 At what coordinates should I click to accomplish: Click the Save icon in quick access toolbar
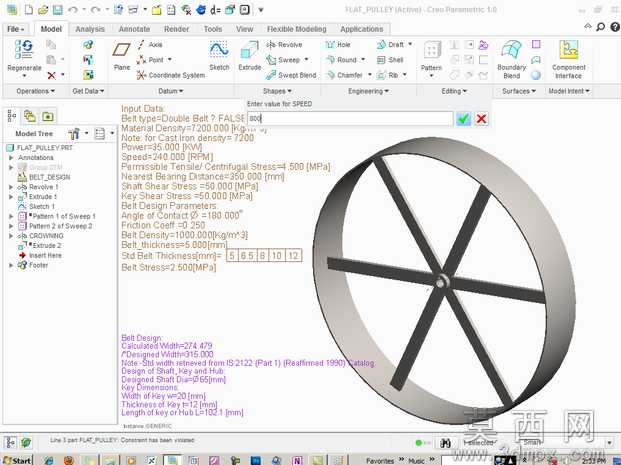(58, 10)
